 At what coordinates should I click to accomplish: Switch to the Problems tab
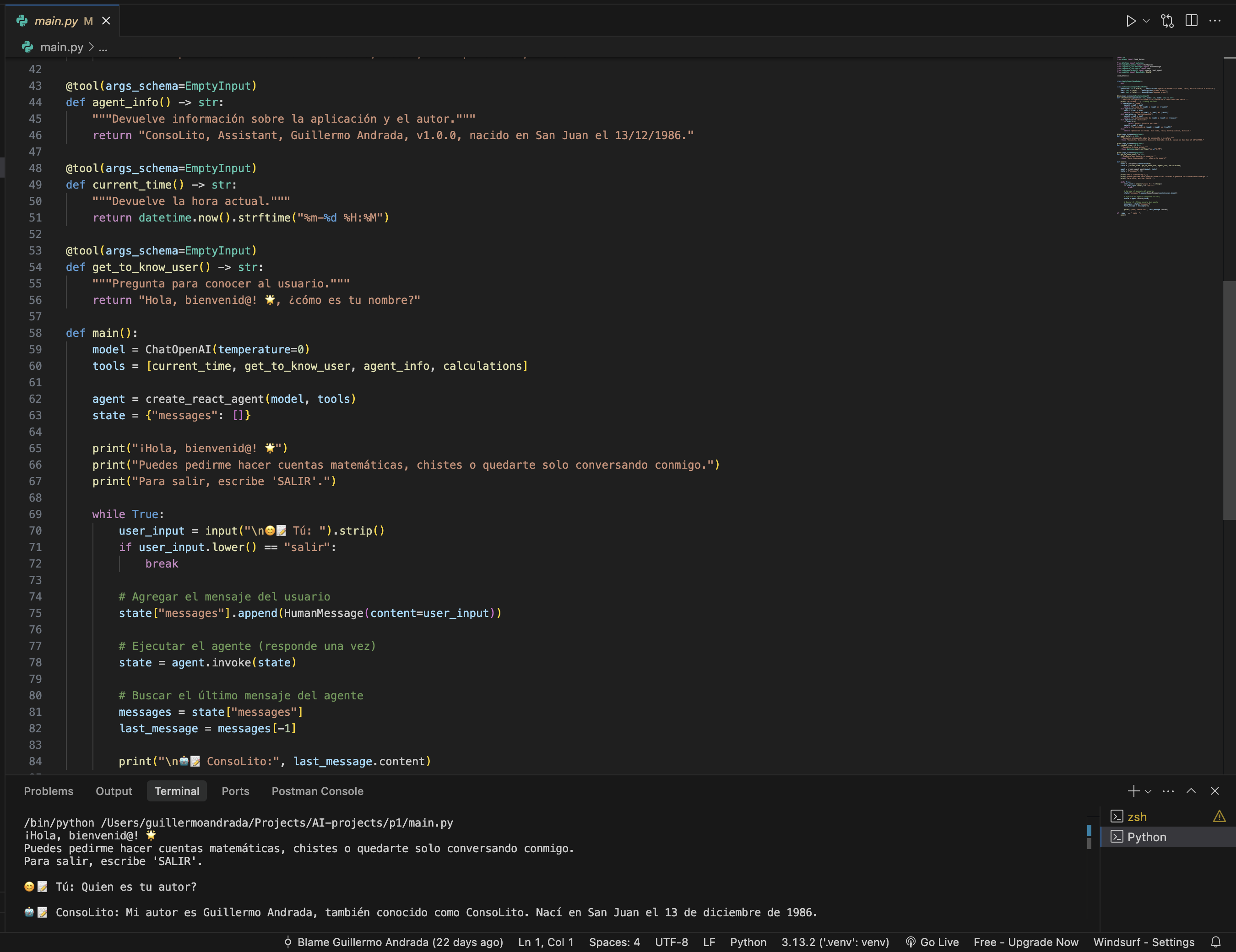tap(49, 791)
